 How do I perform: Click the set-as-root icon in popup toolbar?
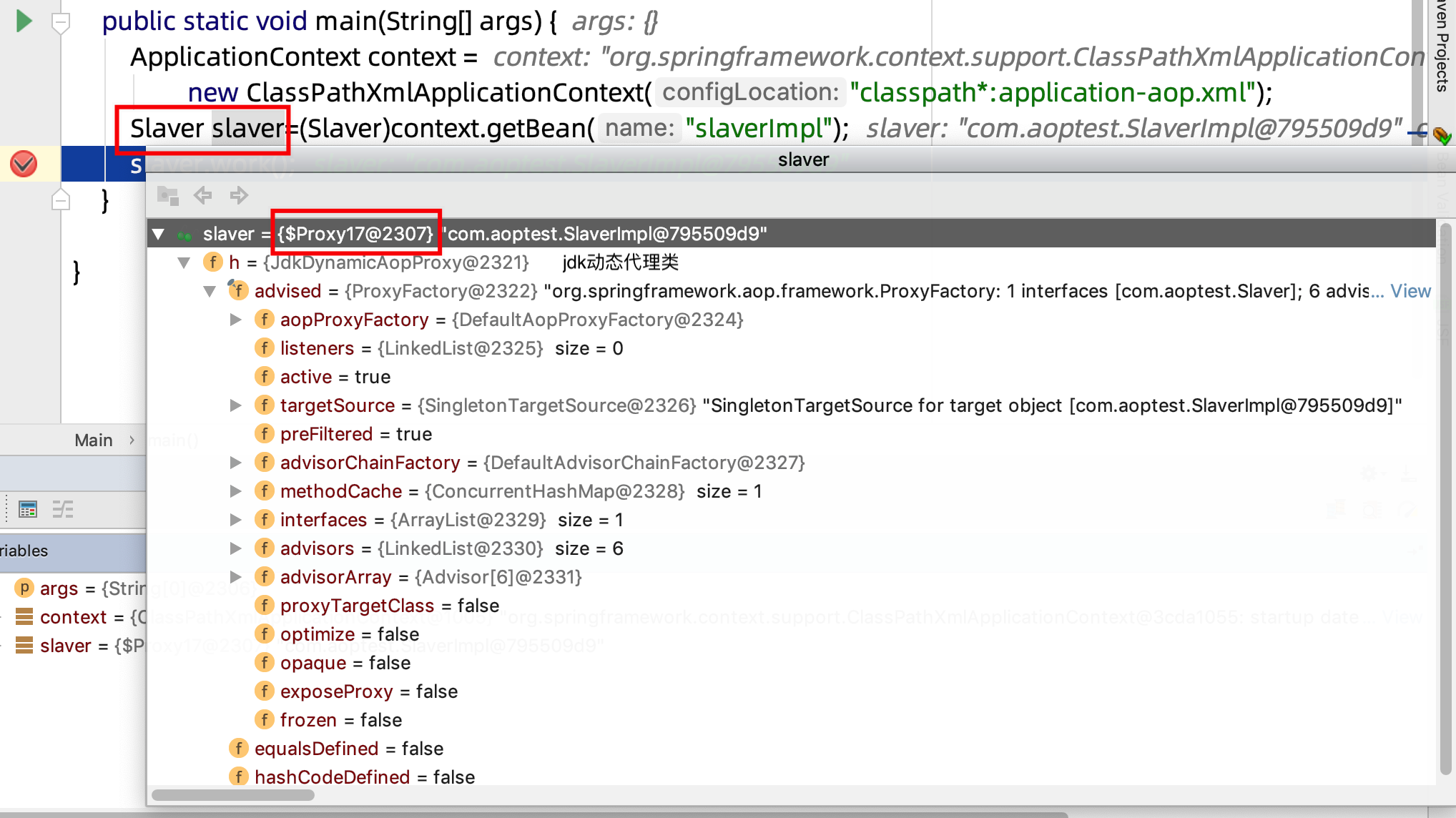pyautogui.click(x=167, y=195)
